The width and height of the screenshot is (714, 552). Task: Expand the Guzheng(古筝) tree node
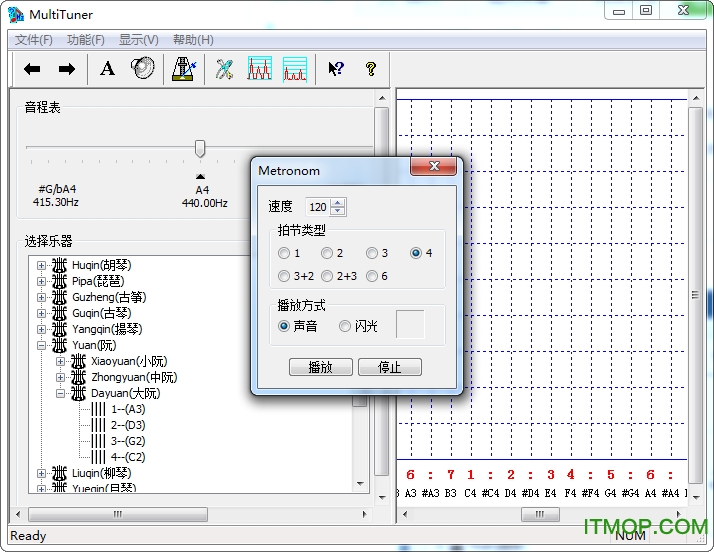41,297
